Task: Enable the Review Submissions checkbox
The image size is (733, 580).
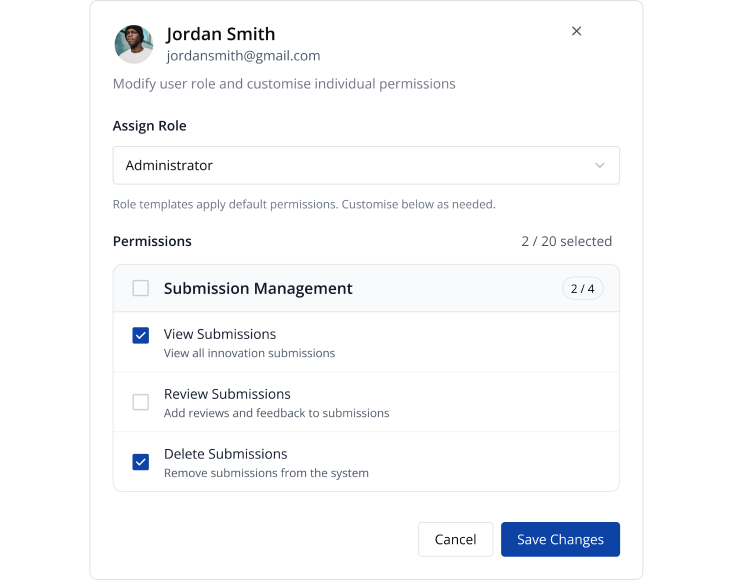Action: 141,402
